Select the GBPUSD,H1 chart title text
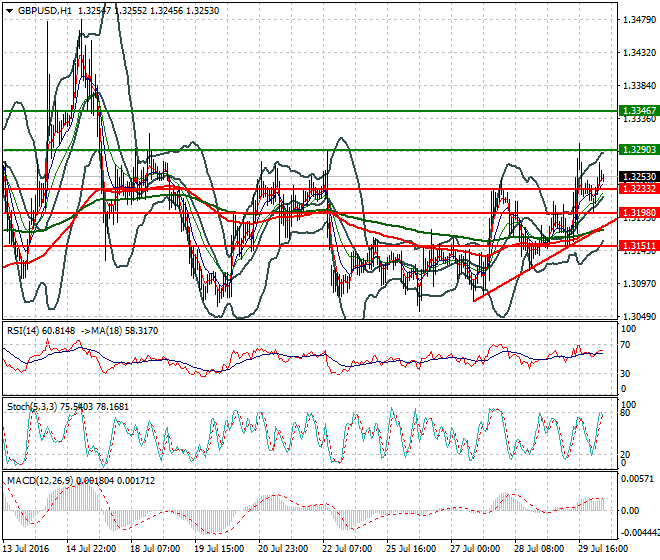660x560 pixels. 44,9
